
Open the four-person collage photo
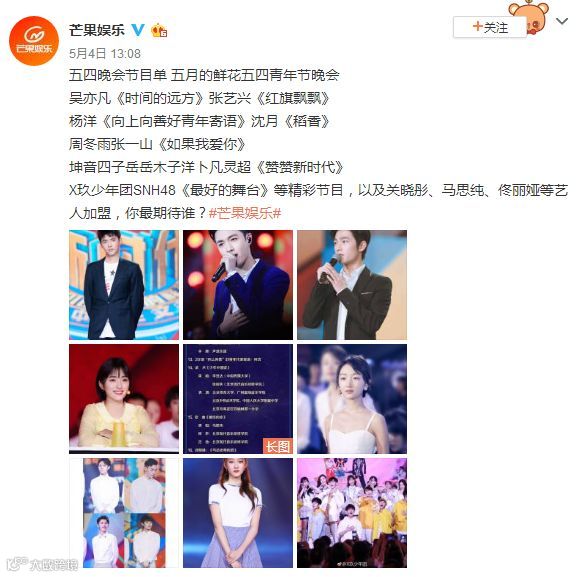click(124, 513)
